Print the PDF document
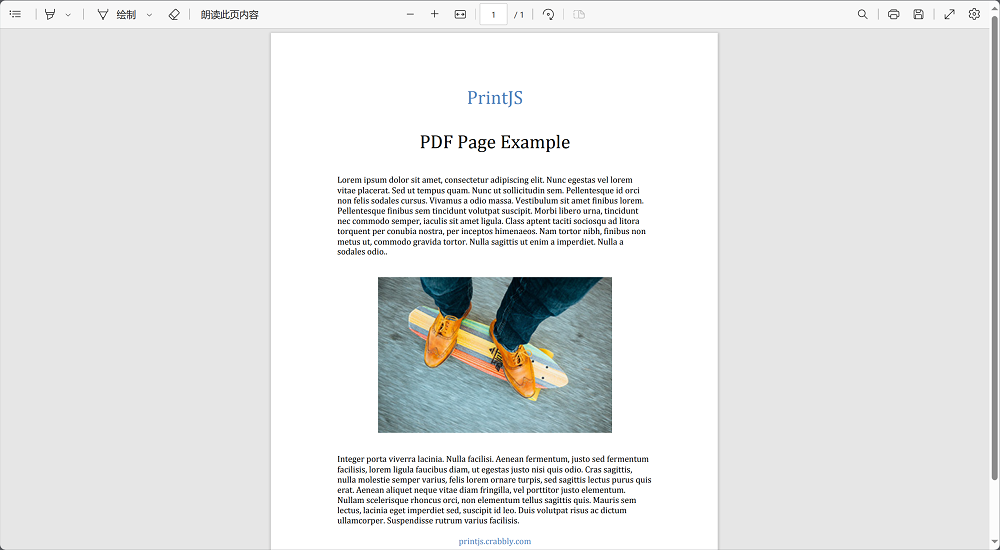Viewport: 1000px width, 550px height. [x=893, y=14]
